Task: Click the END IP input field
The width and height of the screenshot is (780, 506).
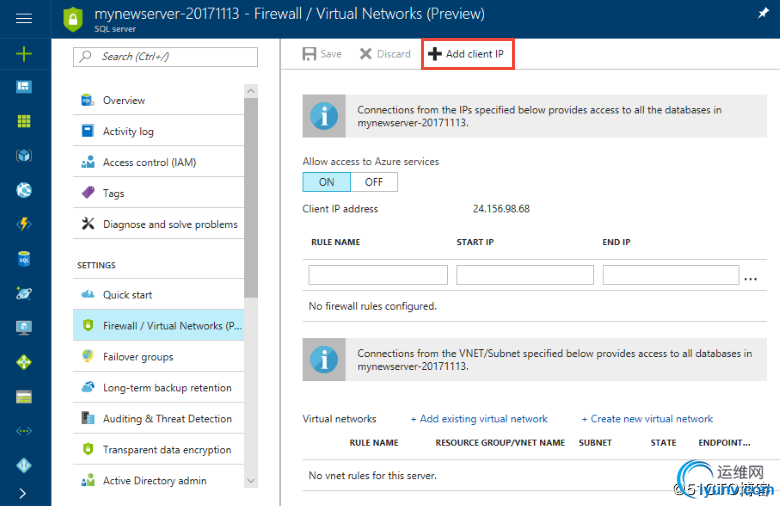Action: [x=671, y=275]
